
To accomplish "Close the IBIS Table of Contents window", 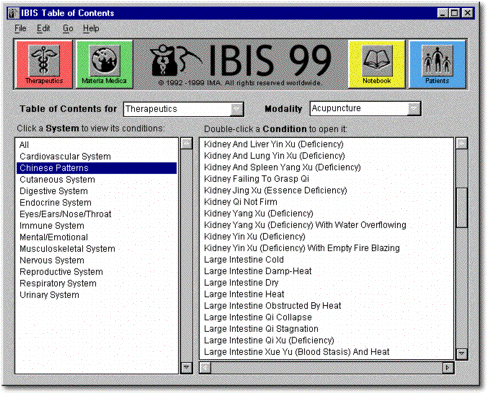I will point(468,13).
